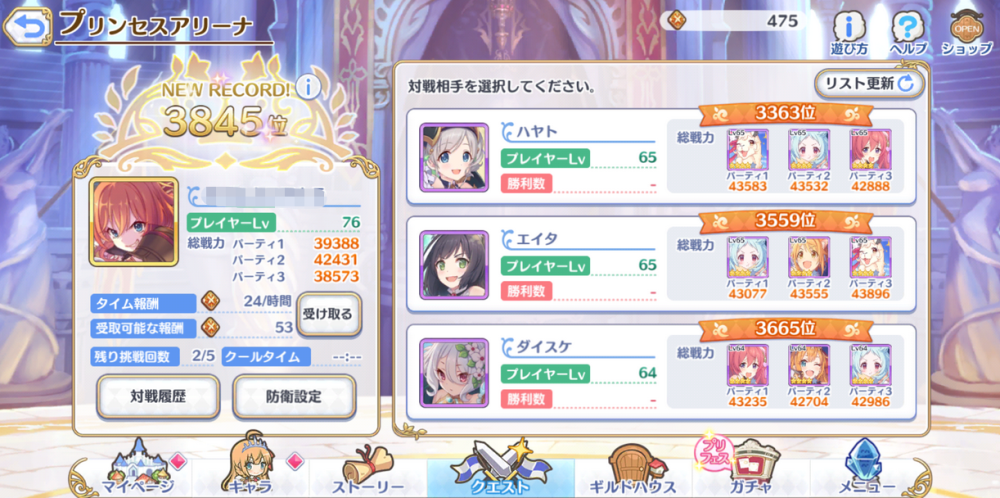Image resolution: width=1000 pixels, height=498 pixels.
Task: Click your own player avatar portrait
Action: (134, 222)
